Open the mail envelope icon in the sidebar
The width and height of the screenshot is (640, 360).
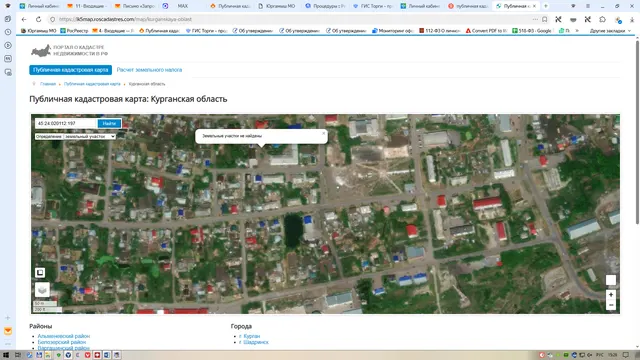[x=8, y=331]
